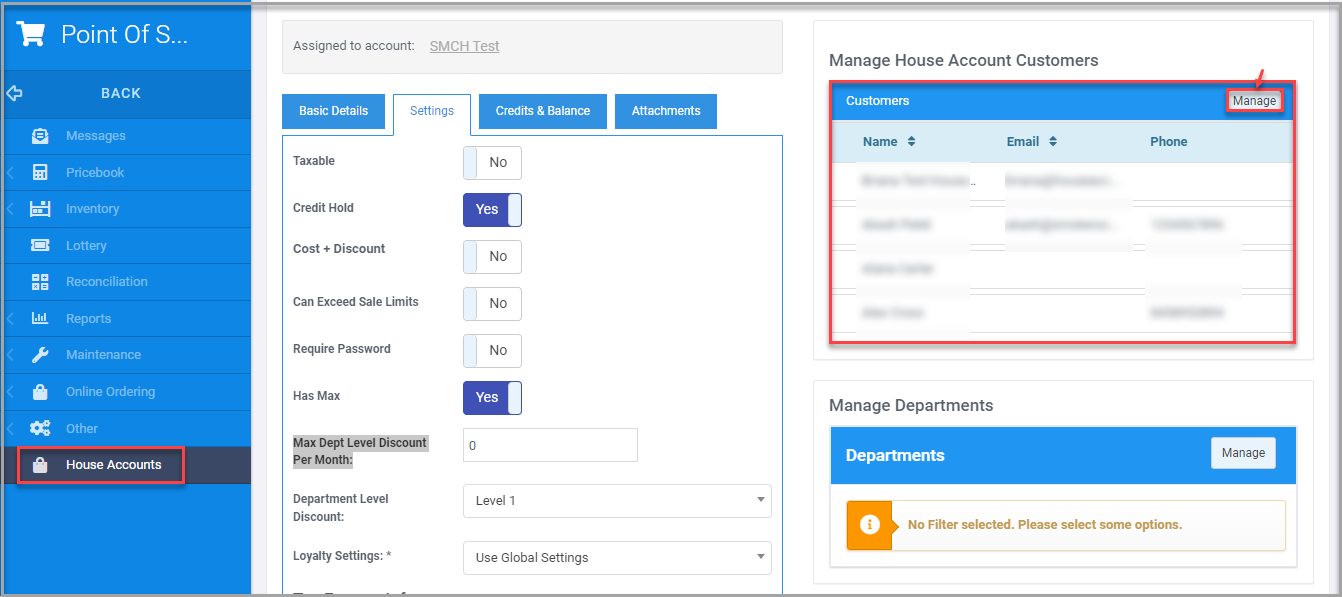The image size is (1342, 597).
Task: Open the SMCH Test account link
Action: pos(464,45)
